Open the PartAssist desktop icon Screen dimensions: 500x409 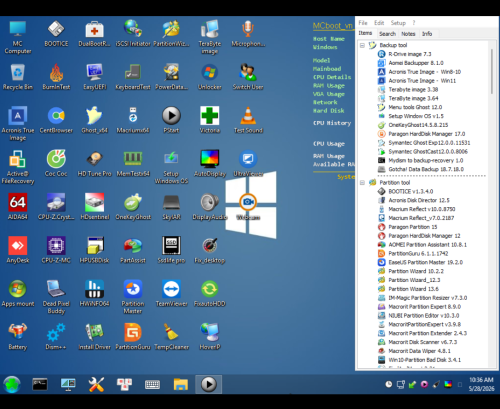tap(133, 250)
